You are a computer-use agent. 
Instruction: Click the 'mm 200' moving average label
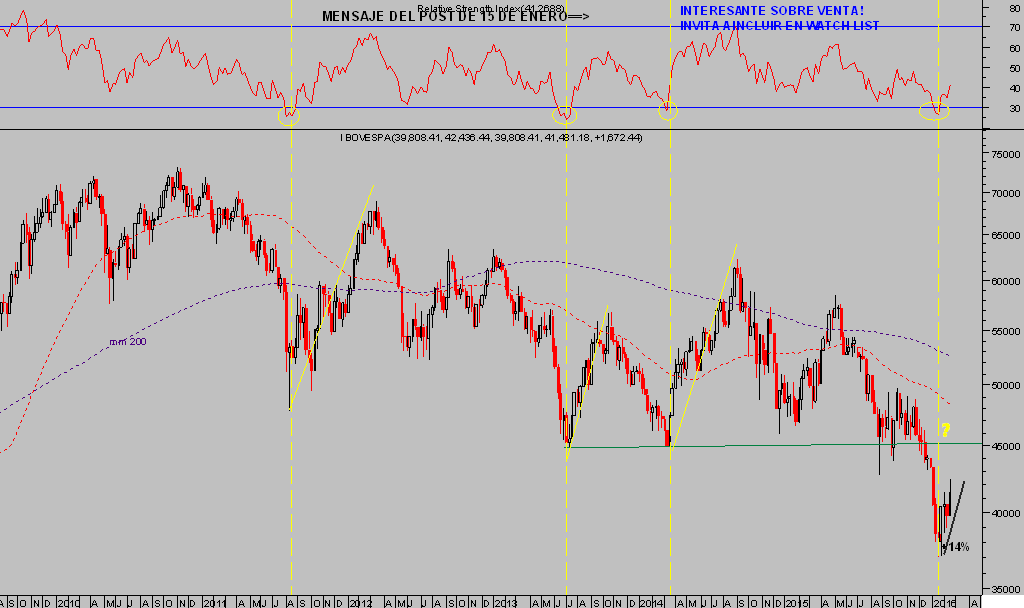tap(129, 342)
